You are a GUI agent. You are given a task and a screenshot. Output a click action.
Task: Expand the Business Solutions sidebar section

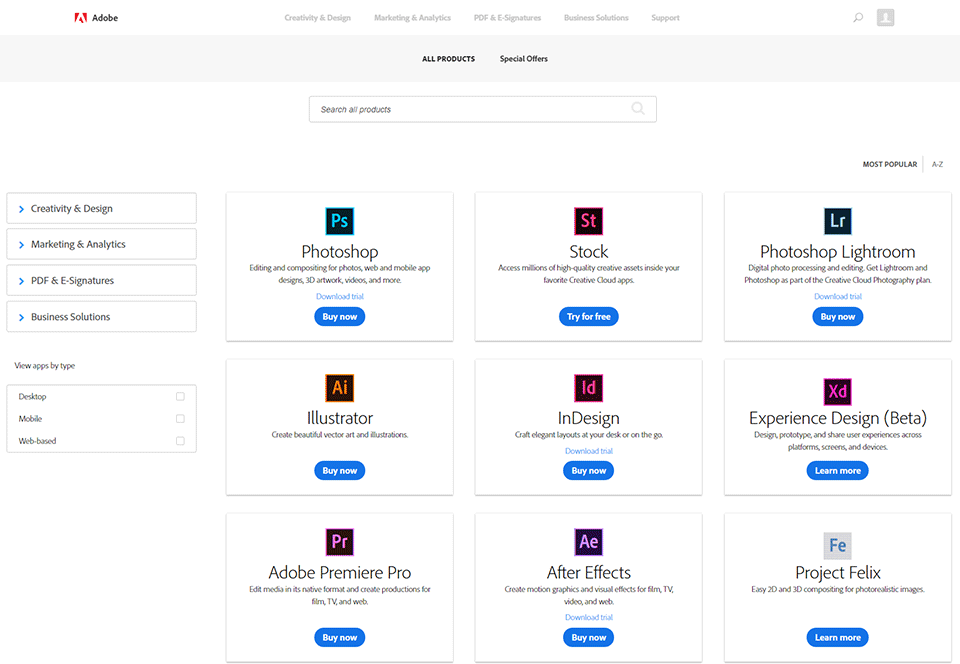102,316
